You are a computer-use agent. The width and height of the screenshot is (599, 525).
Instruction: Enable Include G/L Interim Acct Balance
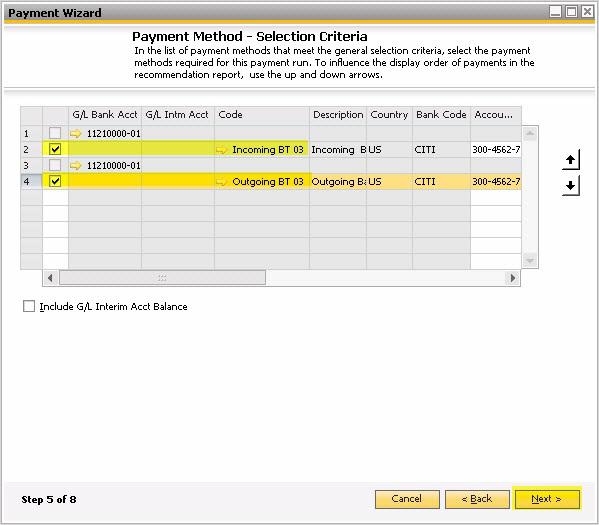click(29, 306)
